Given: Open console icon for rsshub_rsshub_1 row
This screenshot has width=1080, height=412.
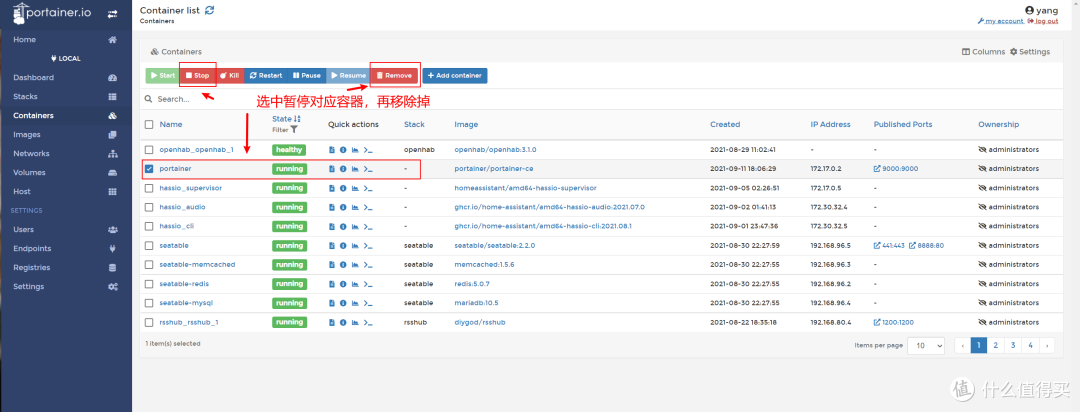Looking at the screenshot, I should (x=367, y=322).
